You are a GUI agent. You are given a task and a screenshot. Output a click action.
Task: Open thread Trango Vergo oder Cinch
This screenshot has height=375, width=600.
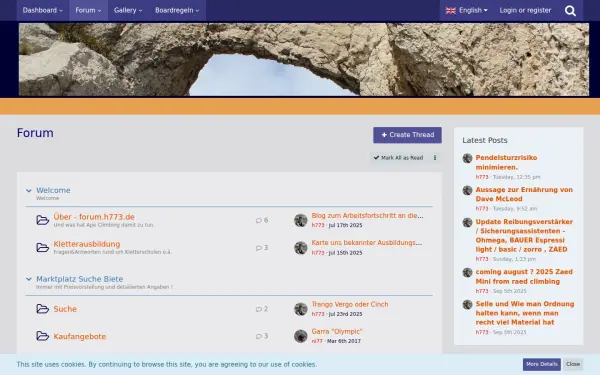350,305
